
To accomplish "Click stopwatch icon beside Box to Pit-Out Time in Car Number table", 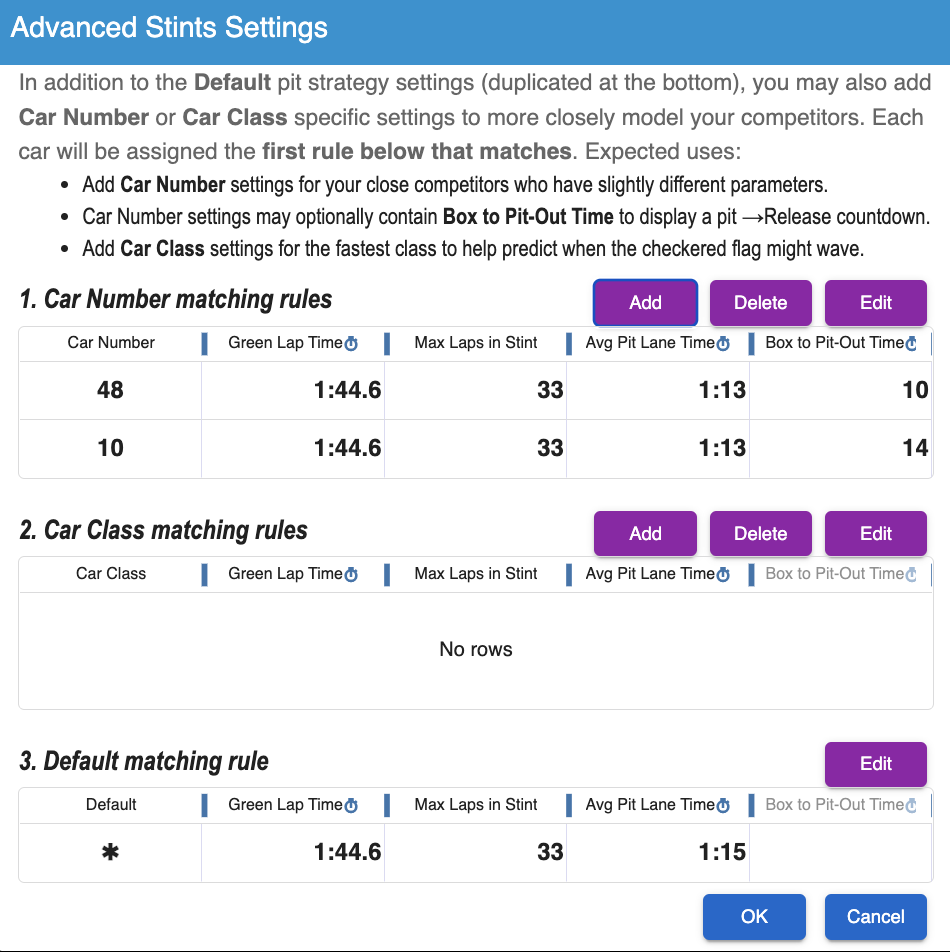I will click(911, 344).
